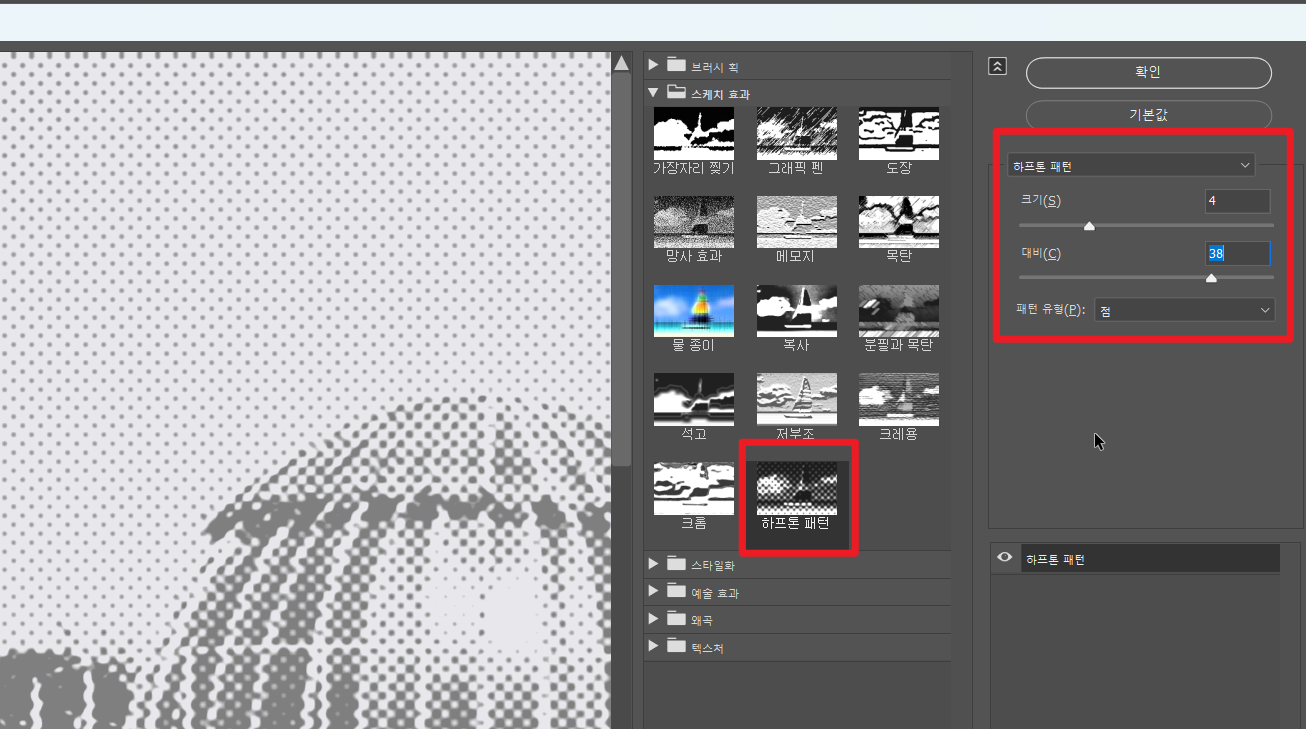Image resolution: width=1306 pixels, height=729 pixels.
Task: Open the 하프톤 패턴 filter dropdown
Action: point(1130,166)
